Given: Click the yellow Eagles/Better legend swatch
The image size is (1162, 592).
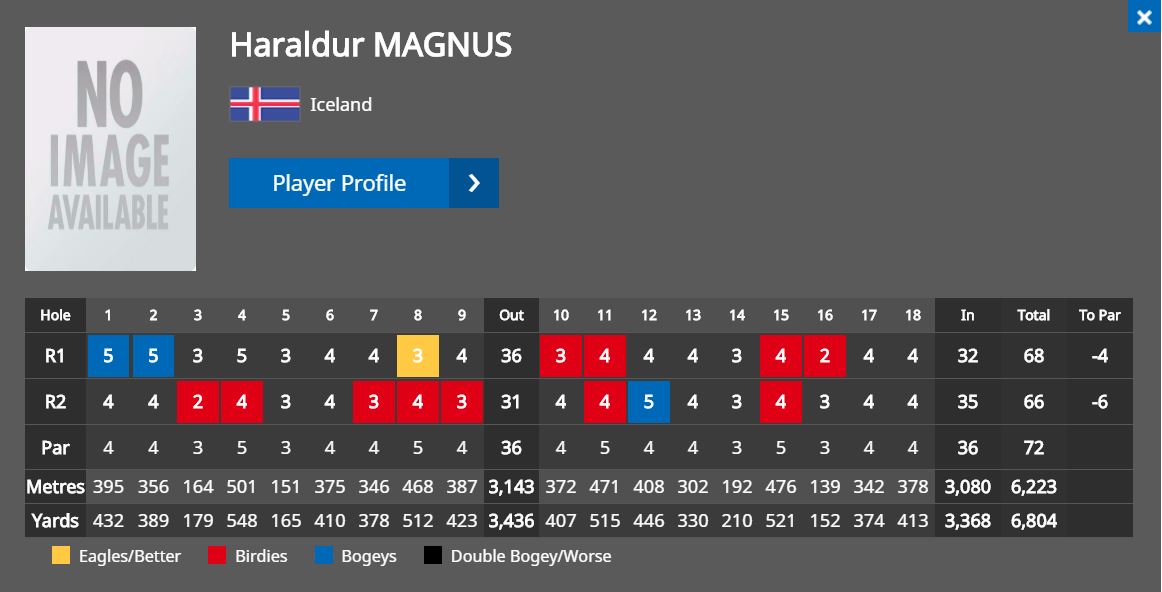Looking at the screenshot, I should 61,556.
